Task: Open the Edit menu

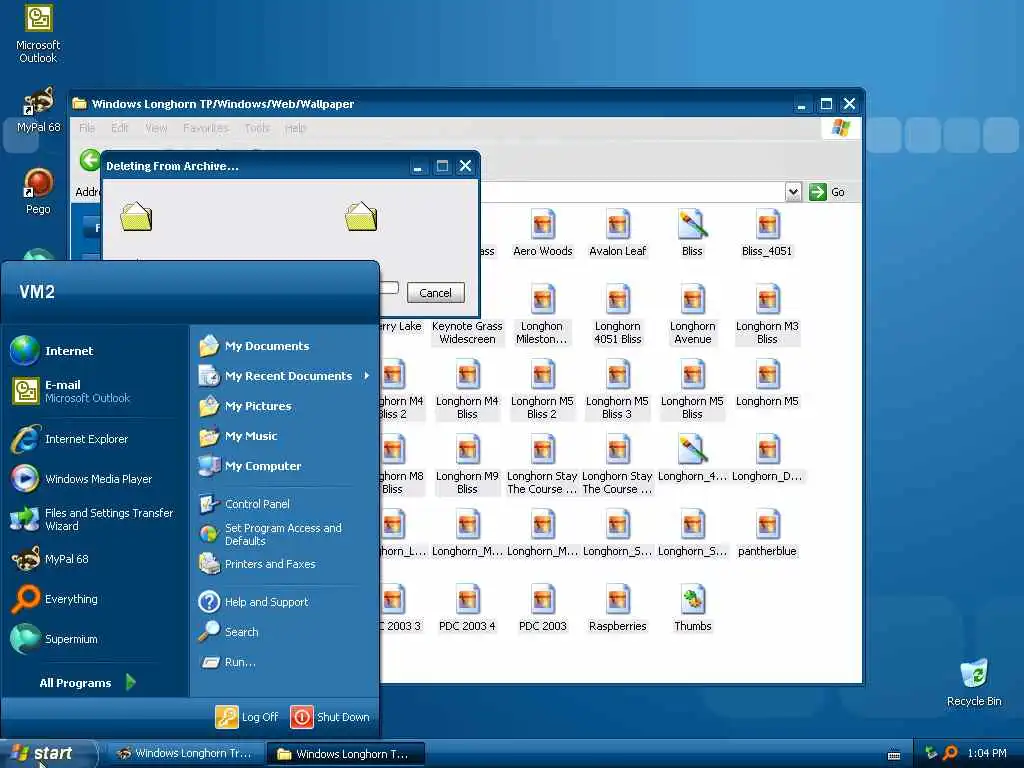Action: point(120,128)
